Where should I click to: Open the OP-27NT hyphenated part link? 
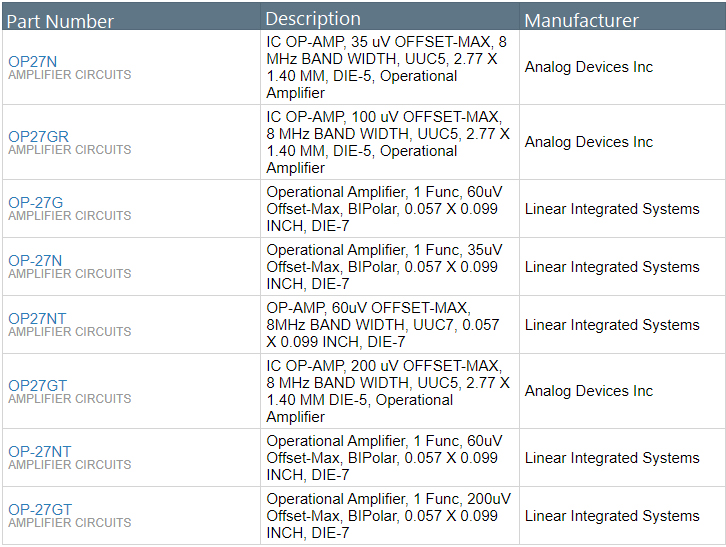coord(39,451)
